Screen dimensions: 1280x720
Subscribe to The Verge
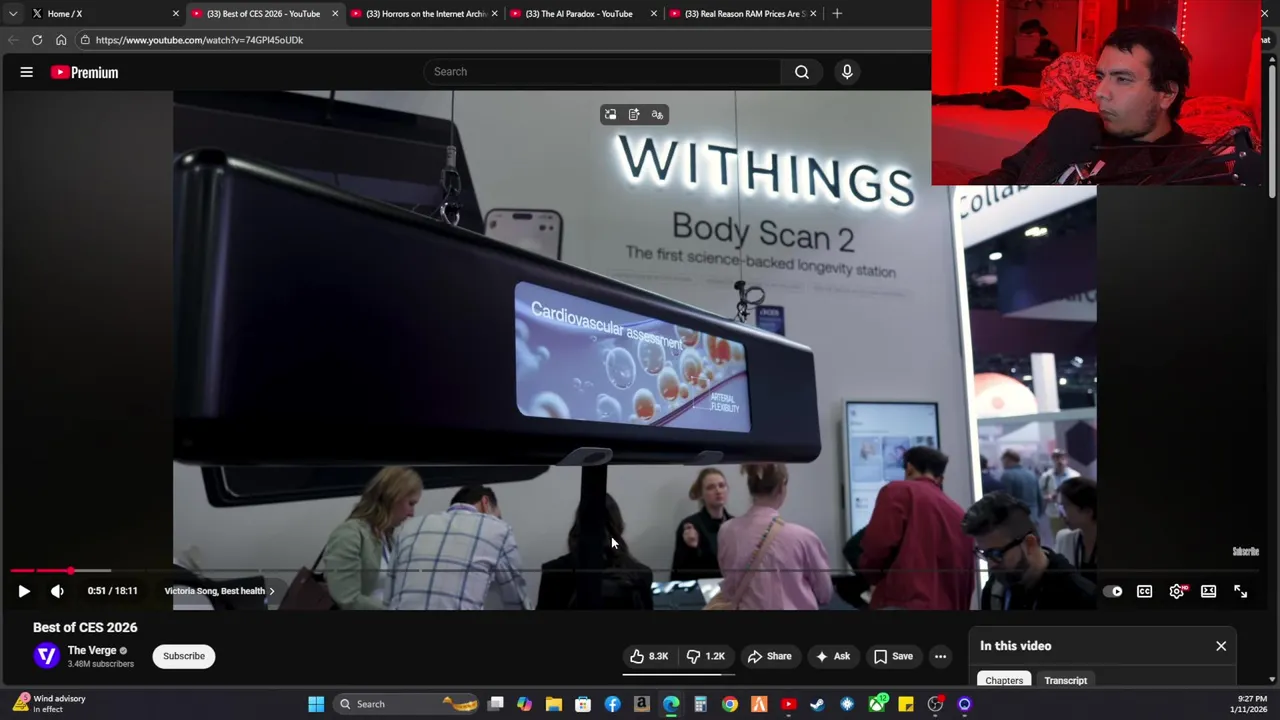[184, 656]
